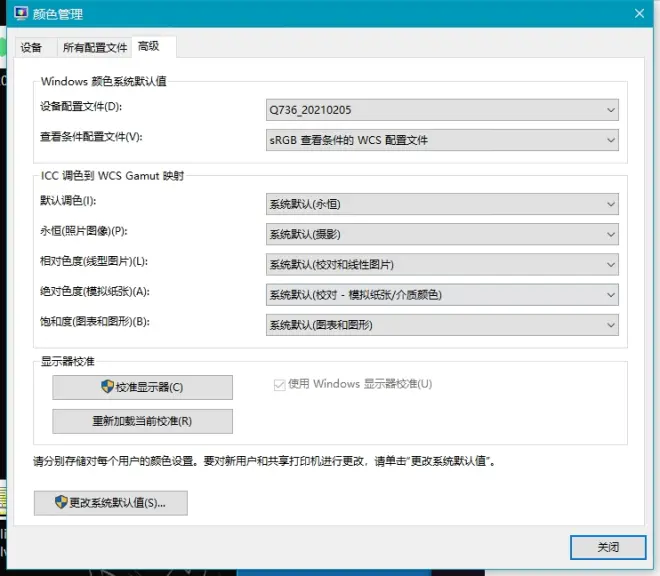Screen dimensions: 660x576
Task: Click the 饱和度(图表和图形)(B): label
Action: tap(95, 322)
